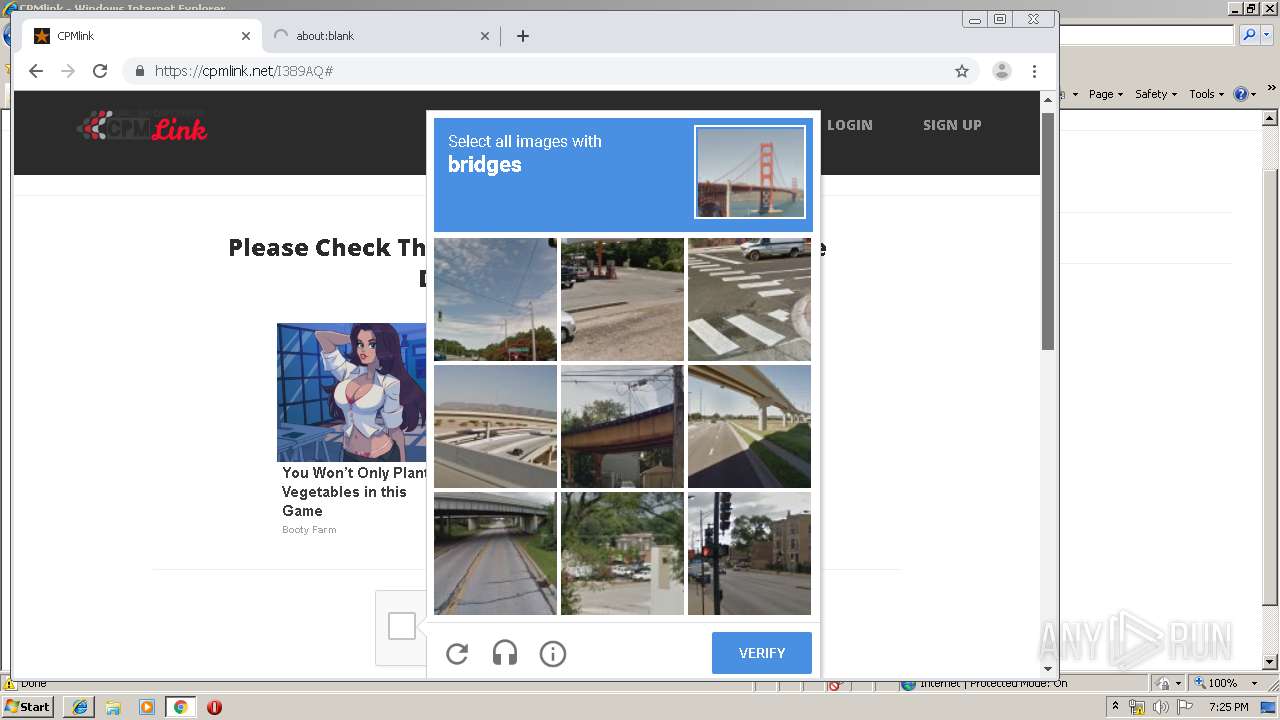Click the system clock showing 7:25 PM
This screenshot has width=1280, height=720.
coord(1228,707)
